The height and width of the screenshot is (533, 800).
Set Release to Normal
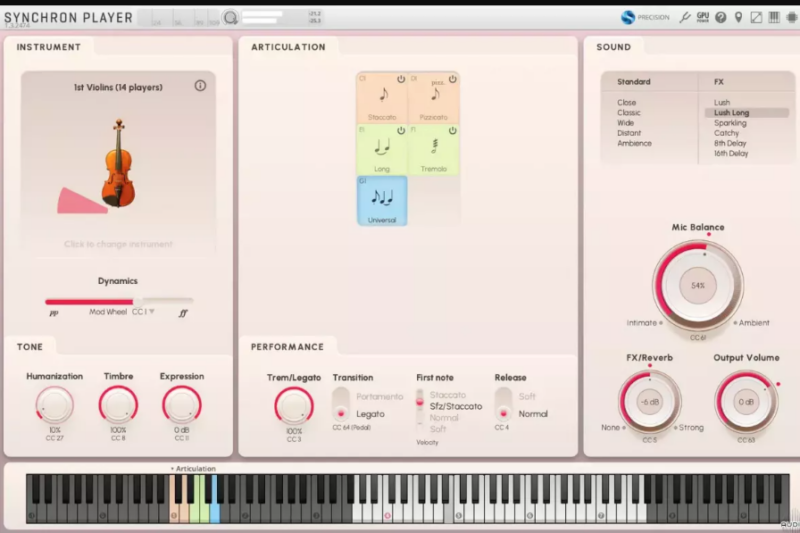click(x=533, y=414)
